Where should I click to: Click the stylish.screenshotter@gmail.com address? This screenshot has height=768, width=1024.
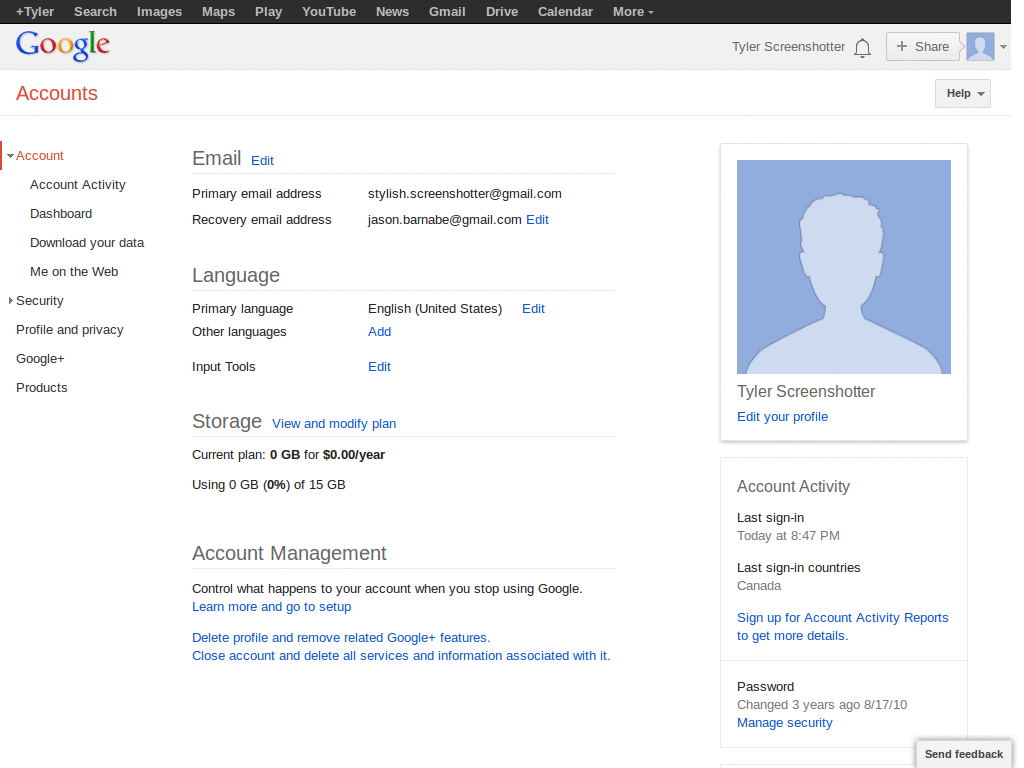[464, 194]
